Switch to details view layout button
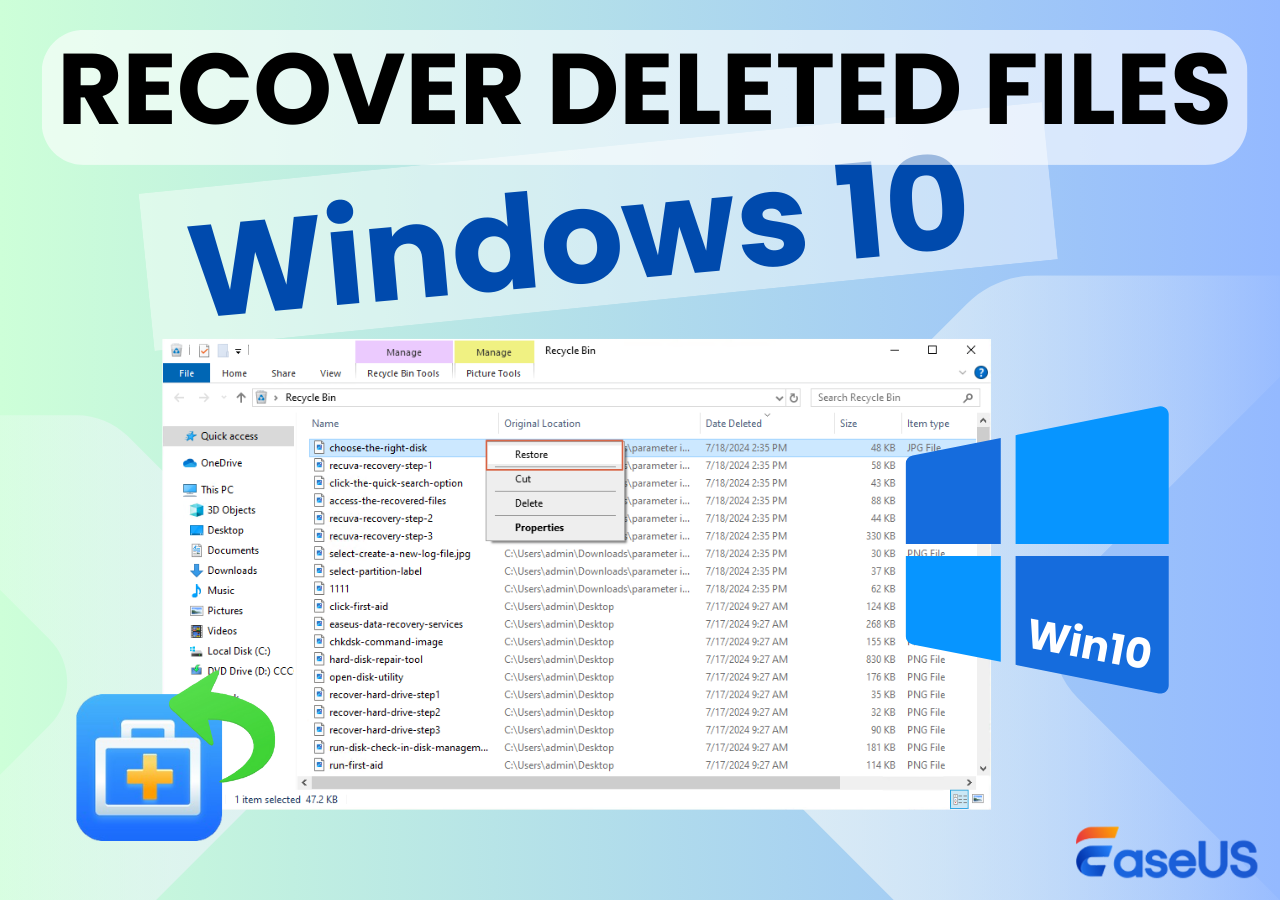This screenshot has height=900, width=1280. [x=959, y=799]
